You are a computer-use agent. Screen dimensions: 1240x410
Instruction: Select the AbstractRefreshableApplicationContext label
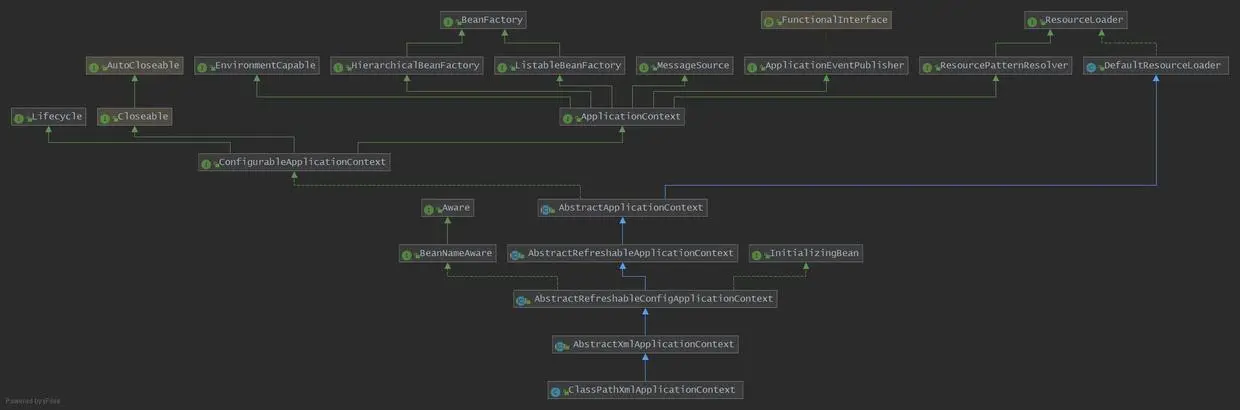click(x=631, y=254)
